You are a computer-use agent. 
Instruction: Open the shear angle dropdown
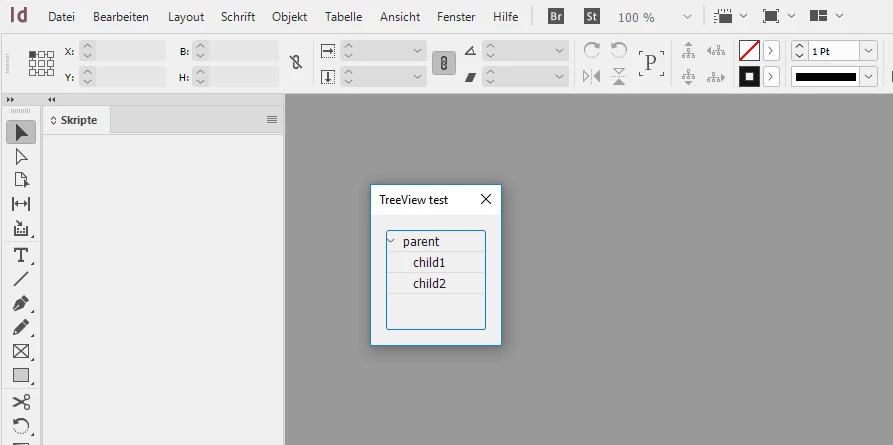coord(559,76)
